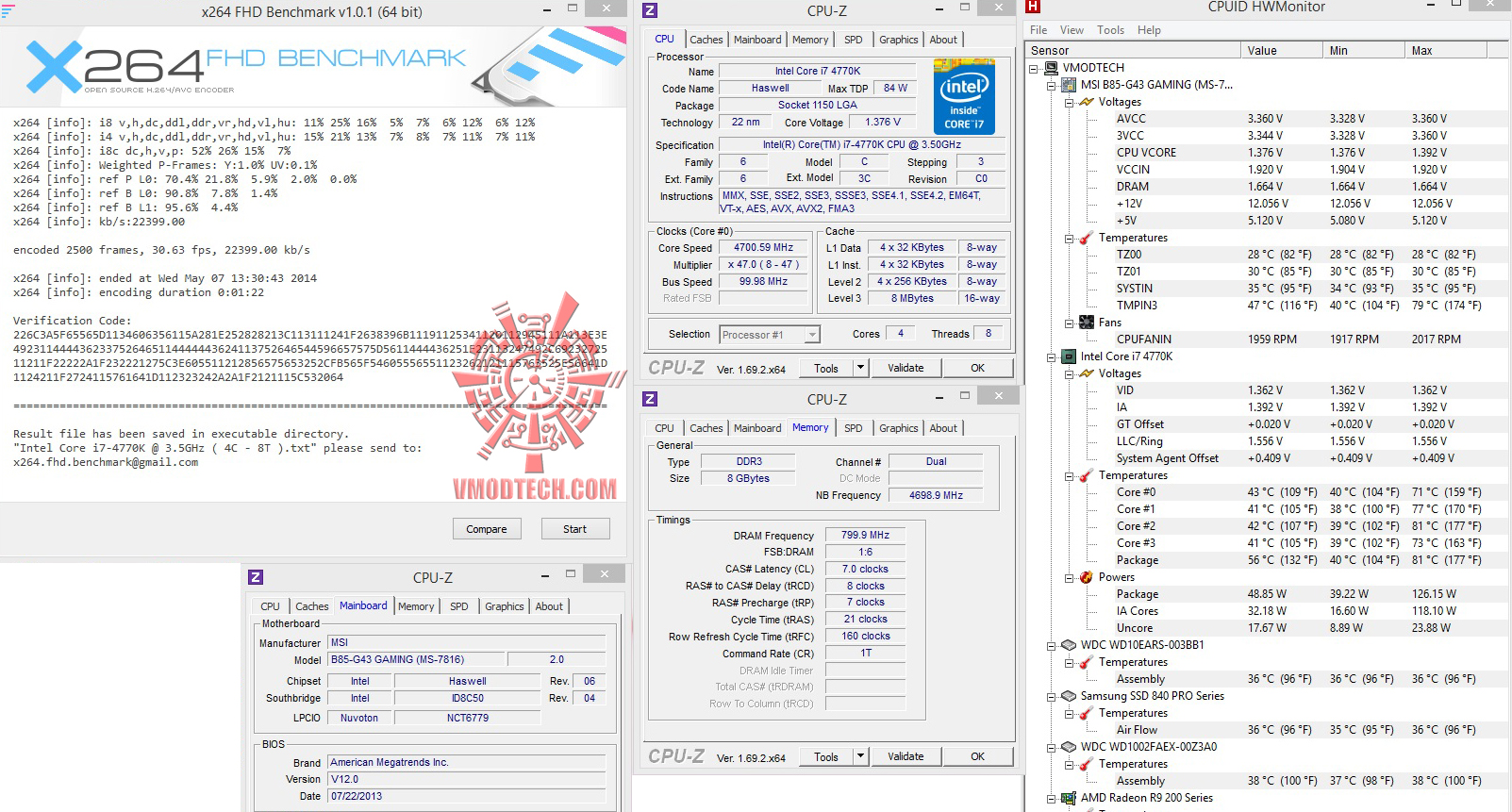Viewport: 1512px width, 812px height.
Task: Click the Temperatures icon of the WDC WD10EARS drive
Action: click(1087, 662)
